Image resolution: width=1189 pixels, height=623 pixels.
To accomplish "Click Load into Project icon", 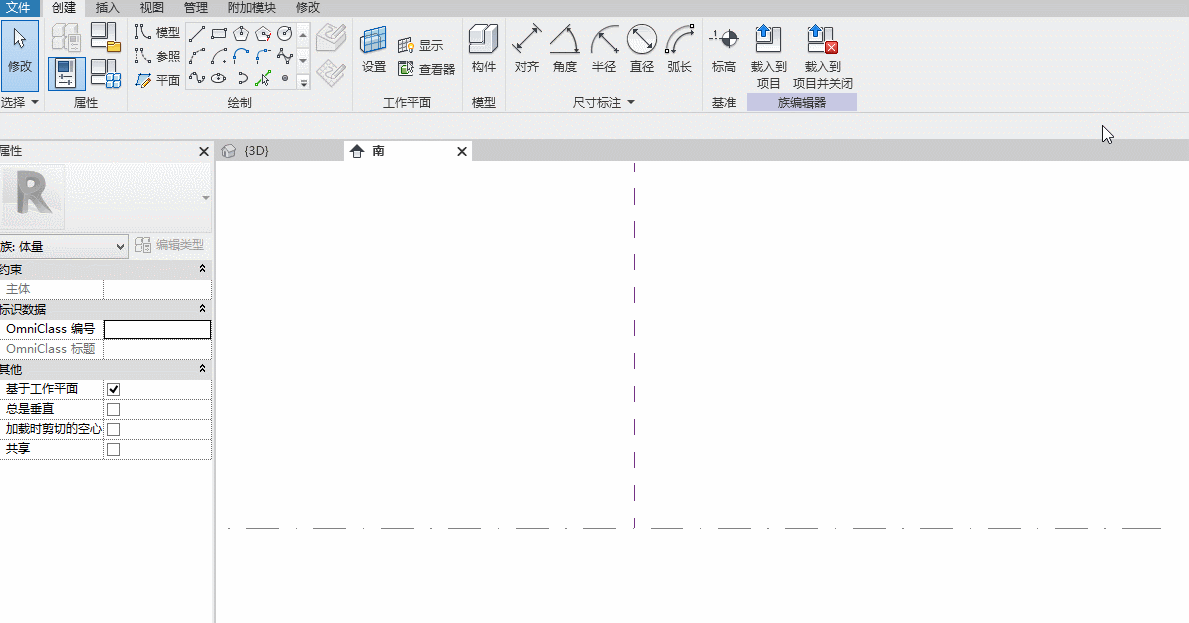I will [x=768, y=57].
